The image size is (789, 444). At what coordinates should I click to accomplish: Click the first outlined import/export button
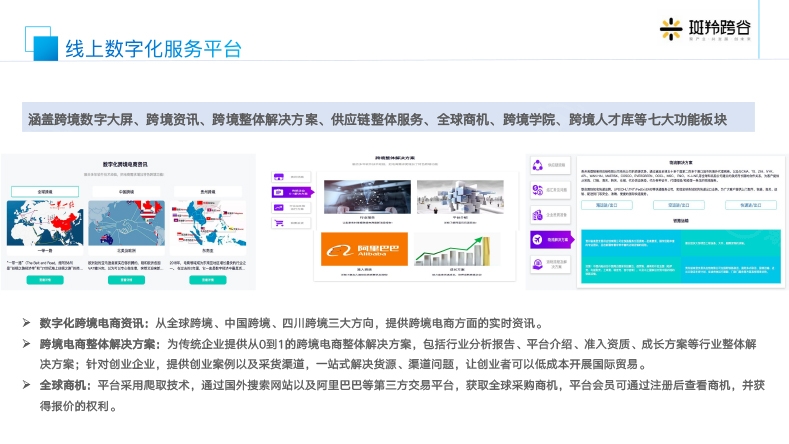[607, 205]
